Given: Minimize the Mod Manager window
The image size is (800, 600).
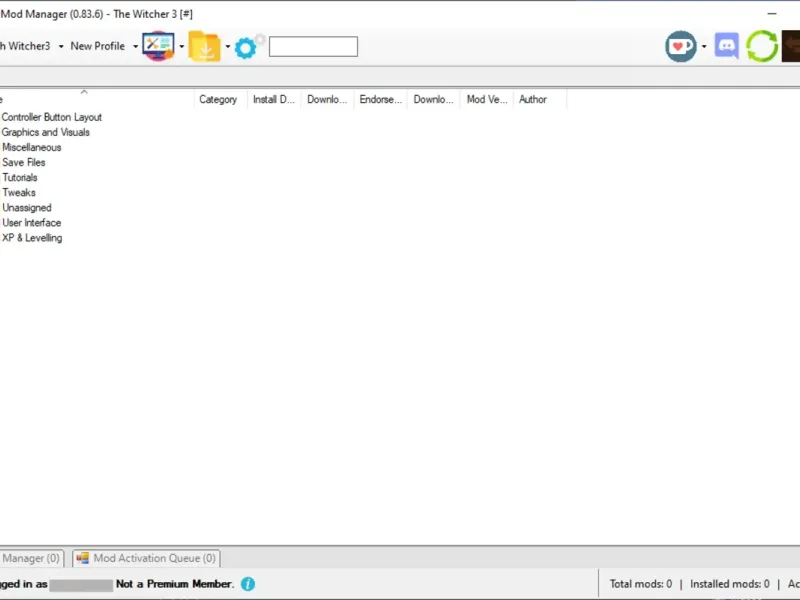Looking at the screenshot, I should point(772,14).
